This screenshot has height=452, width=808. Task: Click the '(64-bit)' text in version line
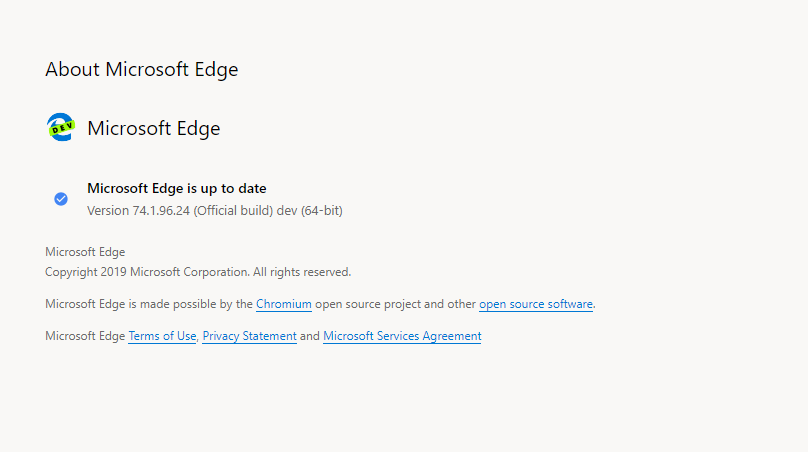(x=322, y=211)
